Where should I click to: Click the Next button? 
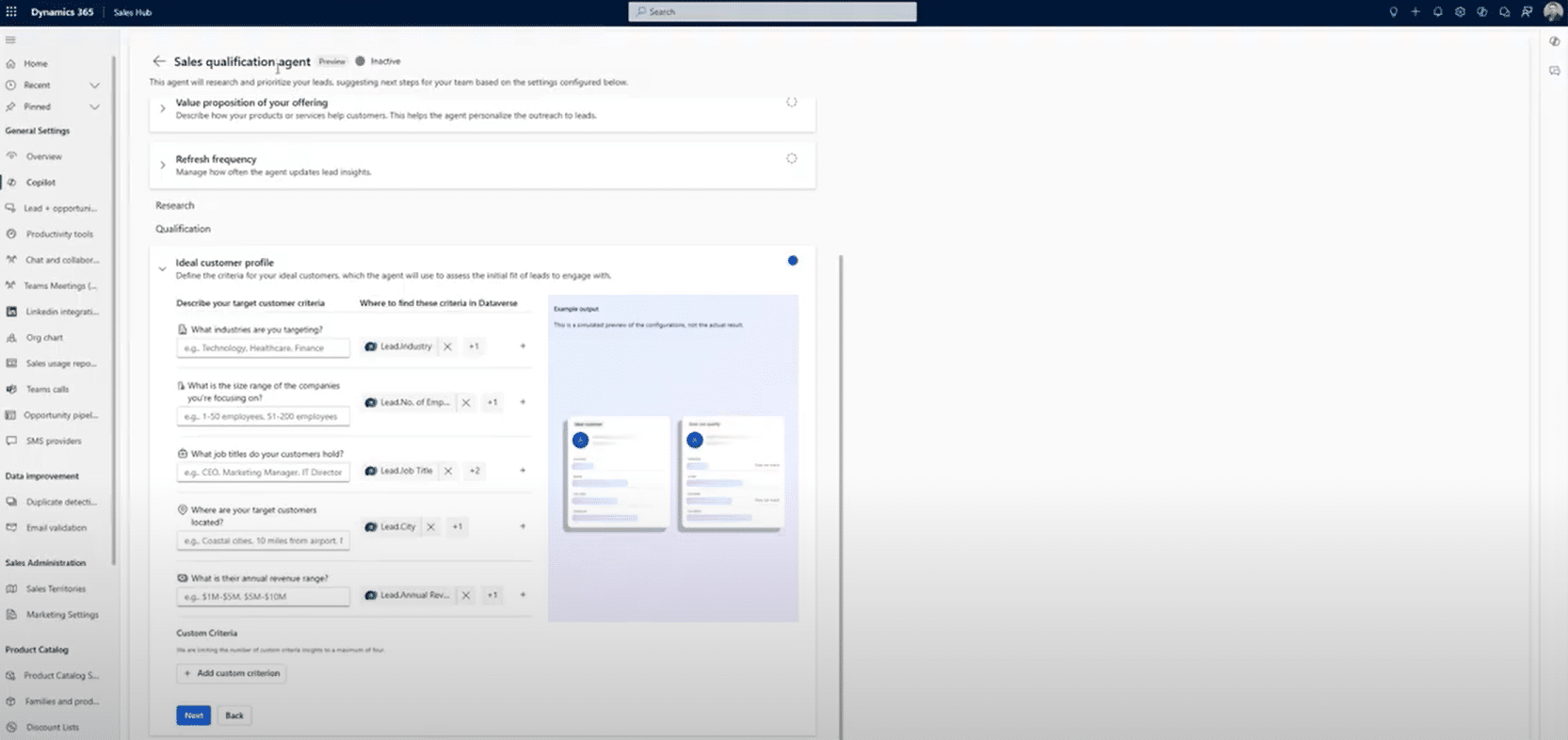(x=193, y=716)
